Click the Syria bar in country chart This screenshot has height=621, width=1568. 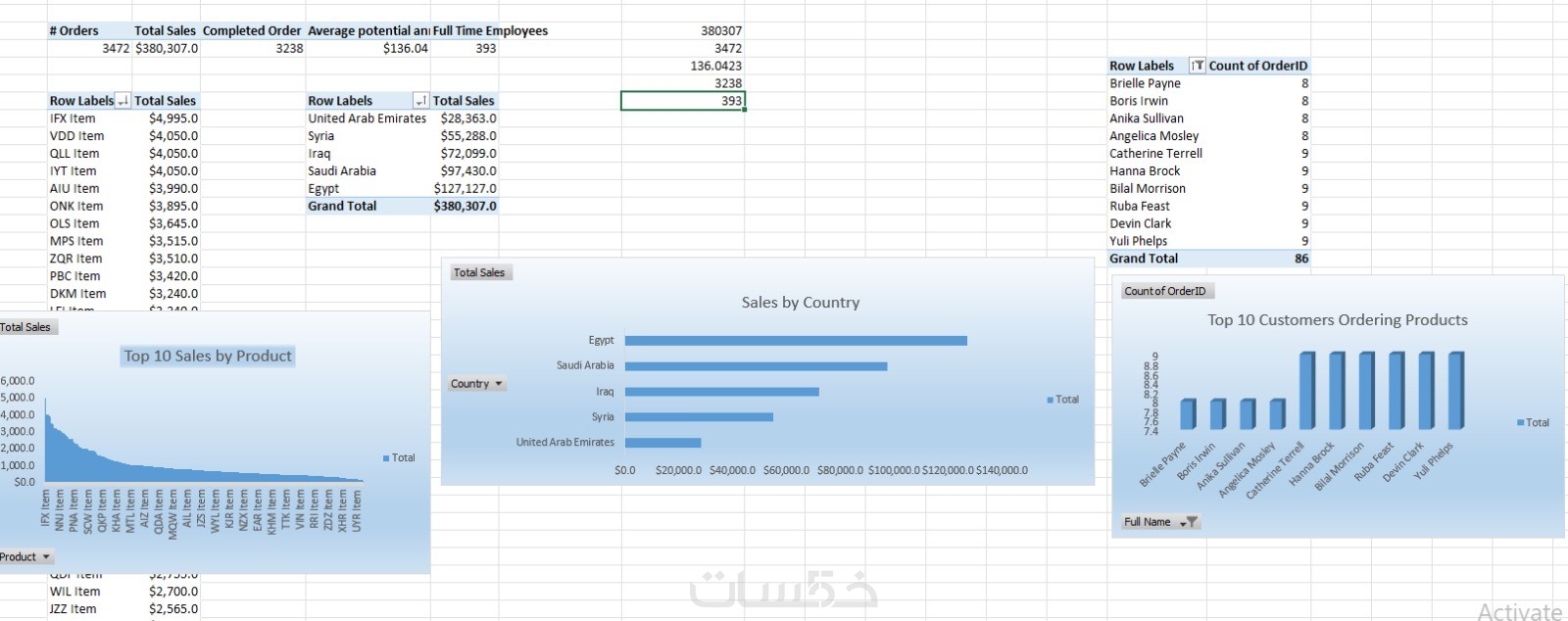[x=699, y=417]
